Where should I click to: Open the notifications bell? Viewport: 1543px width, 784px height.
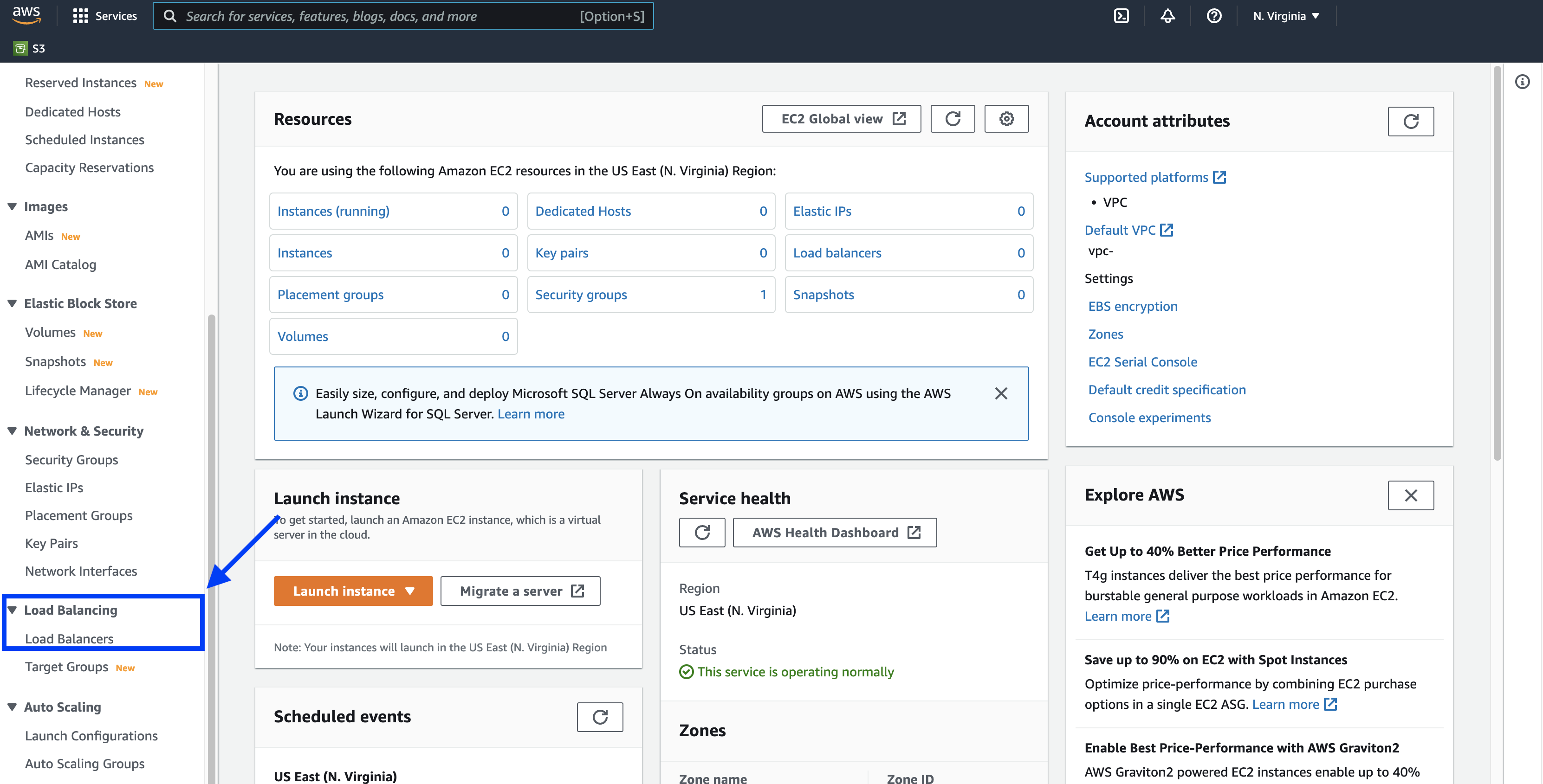[1167, 16]
